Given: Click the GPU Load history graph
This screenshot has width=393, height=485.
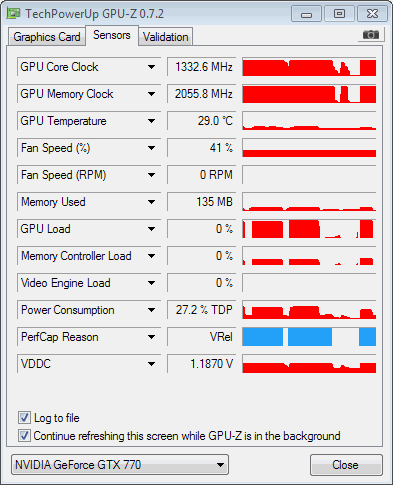Looking at the screenshot, I should point(309,229).
